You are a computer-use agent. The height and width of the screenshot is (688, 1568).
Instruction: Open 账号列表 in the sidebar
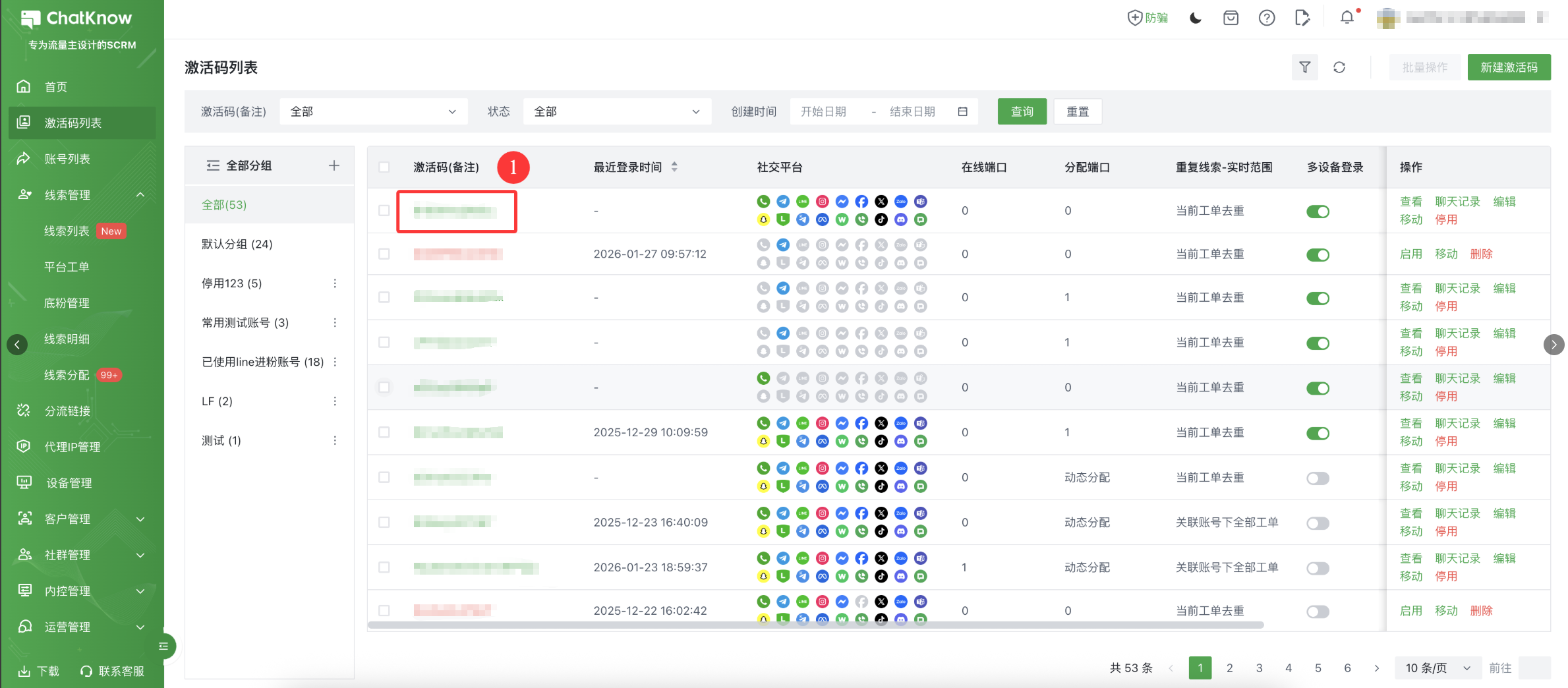pos(67,159)
